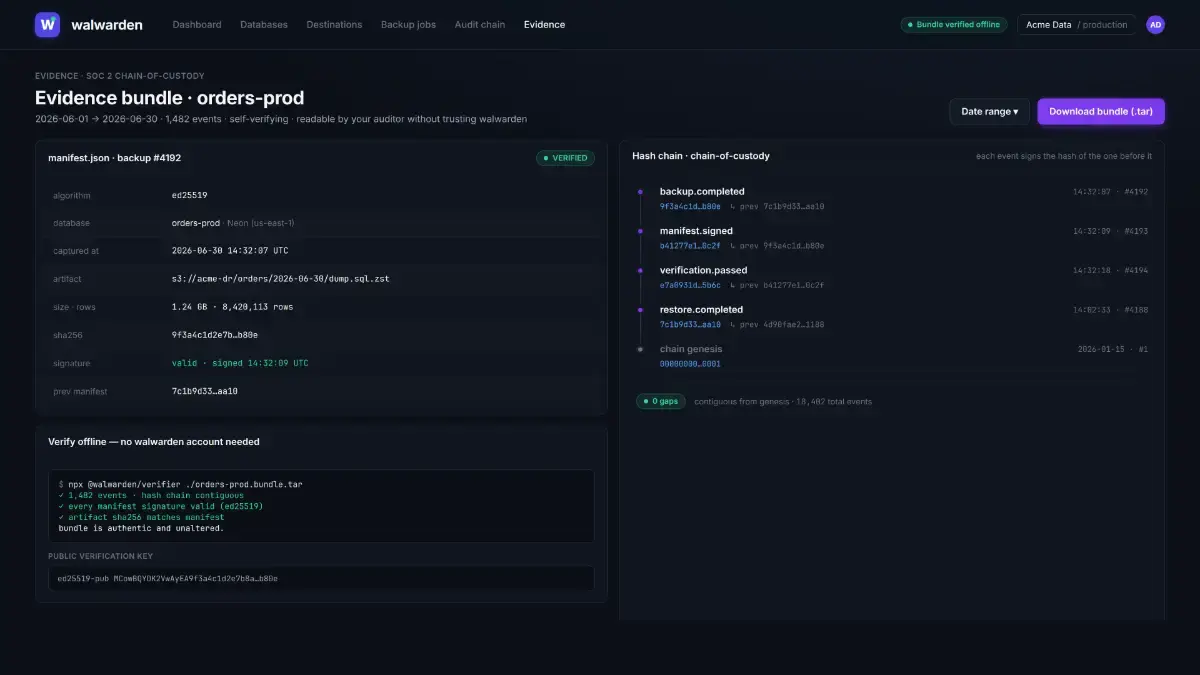Click the event number #4192 in hash chain
The width and height of the screenshot is (1200, 675).
[1136, 191]
